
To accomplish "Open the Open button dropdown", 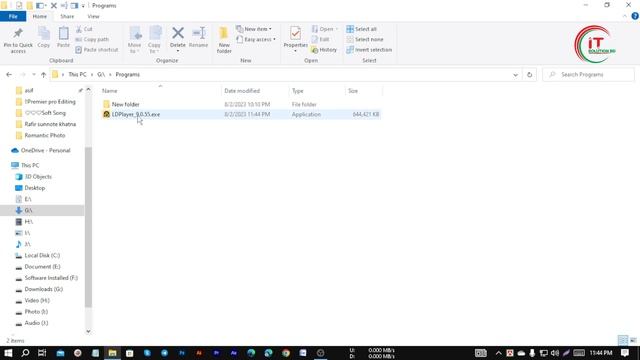I will [337, 29].
